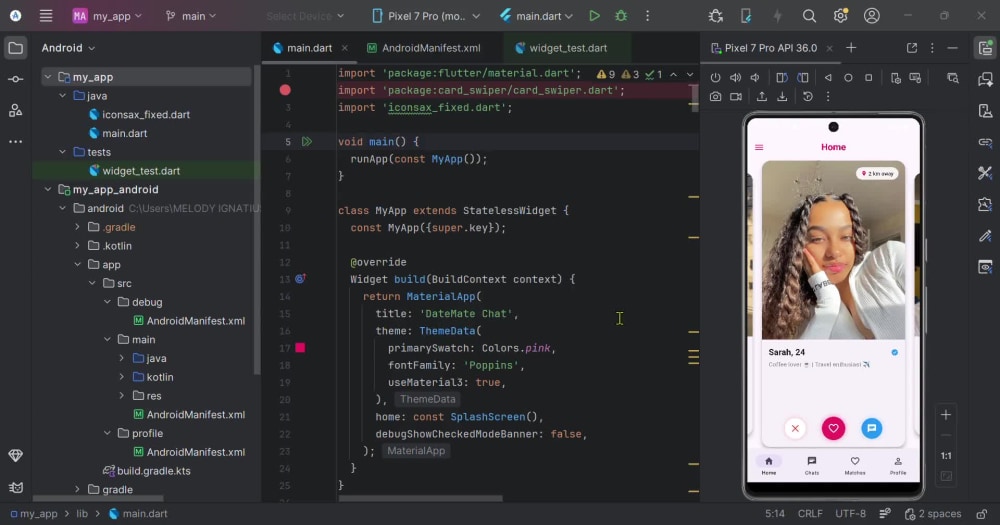
Task: Jump to next highlighted error arrow
Action: (690, 75)
